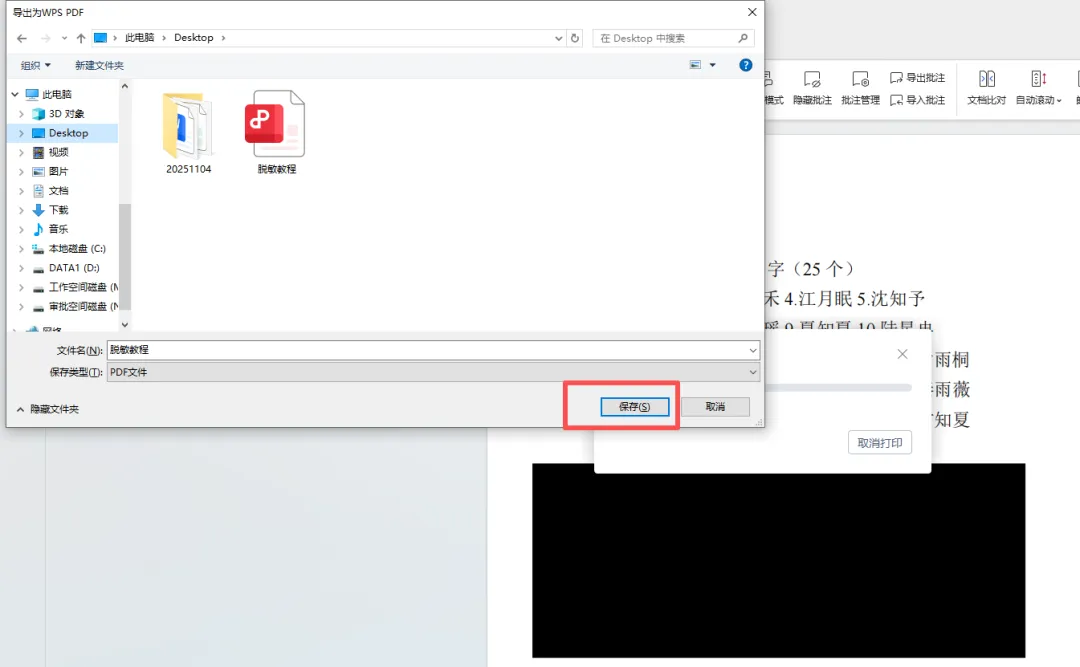This screenshot has height=667, width=1080.
Task: Click navigation pane scroll down arrow
Action: tap(125, 325)
